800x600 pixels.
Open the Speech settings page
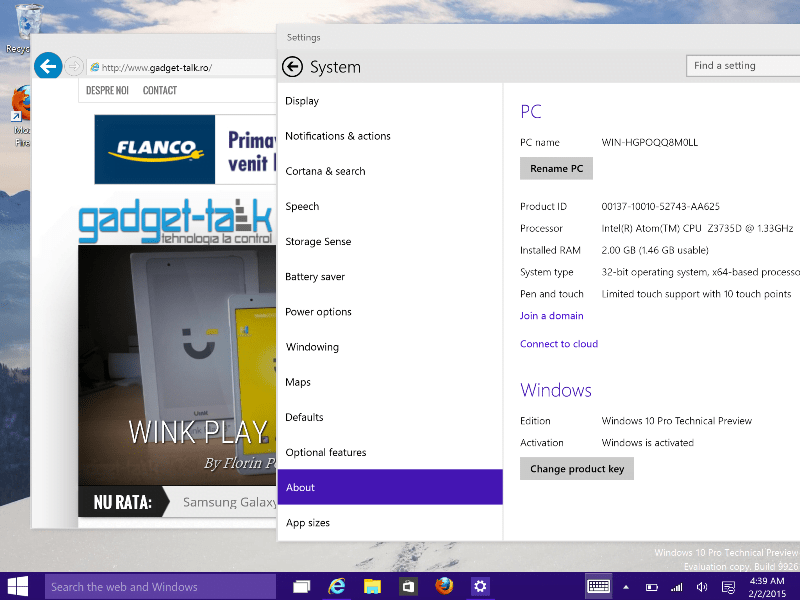pos(390,207)
